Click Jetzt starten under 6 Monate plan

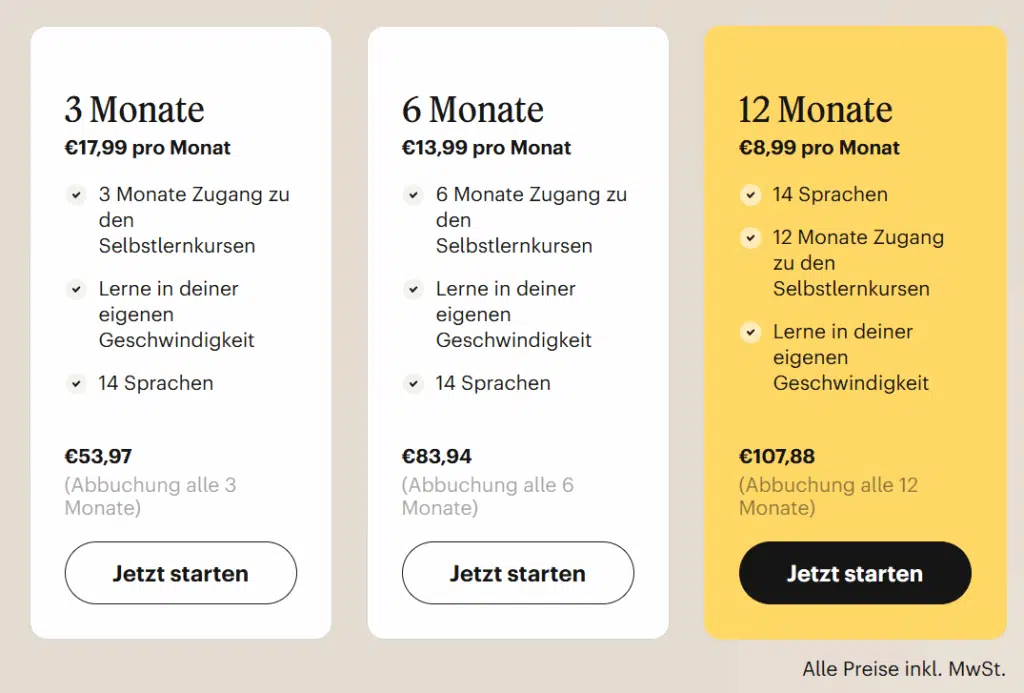(x=518, y=573)
